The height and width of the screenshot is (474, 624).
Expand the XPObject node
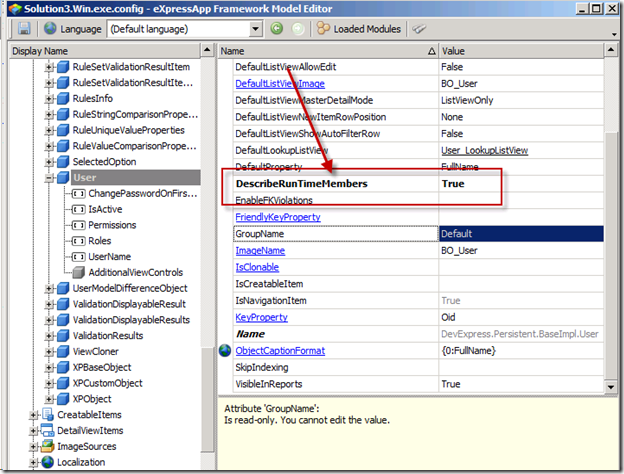tap(49, 399)
